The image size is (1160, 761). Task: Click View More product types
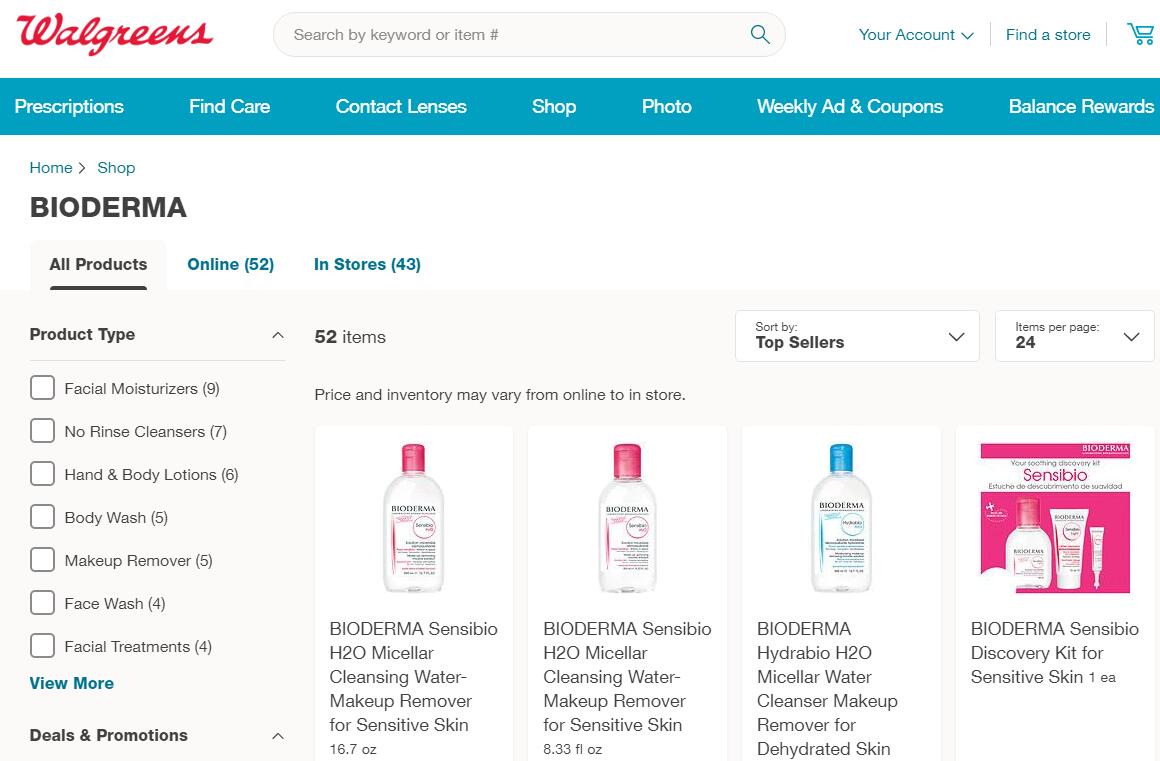coord(72,683)
